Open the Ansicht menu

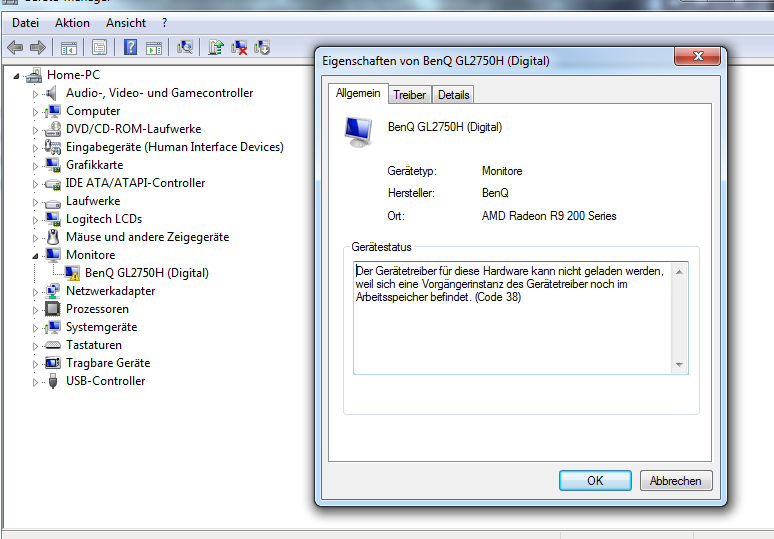[x=126, y=23]
